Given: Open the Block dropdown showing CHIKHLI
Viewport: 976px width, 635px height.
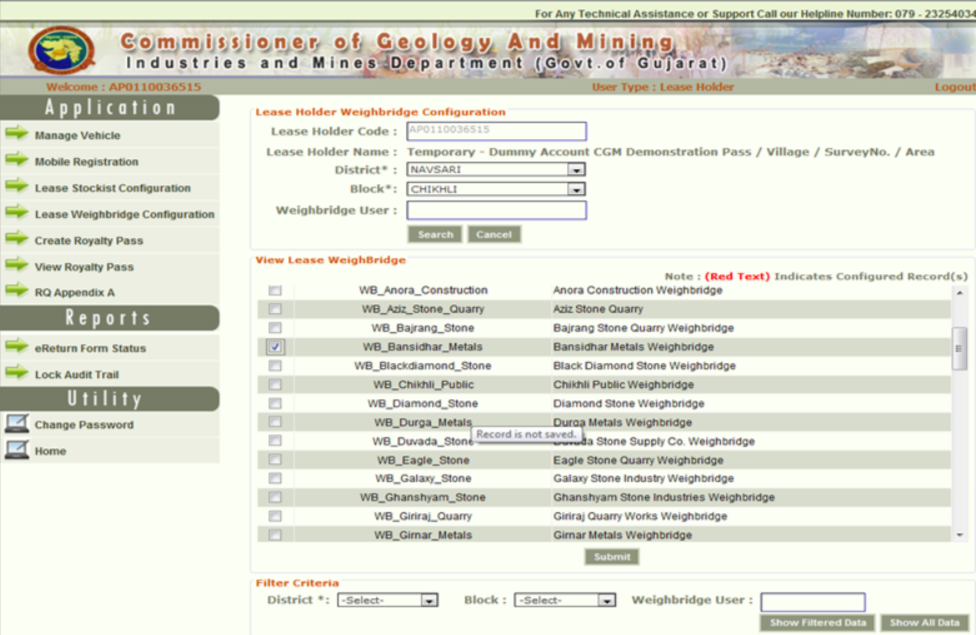Looking at the screenshot, I should click(496, 189).
